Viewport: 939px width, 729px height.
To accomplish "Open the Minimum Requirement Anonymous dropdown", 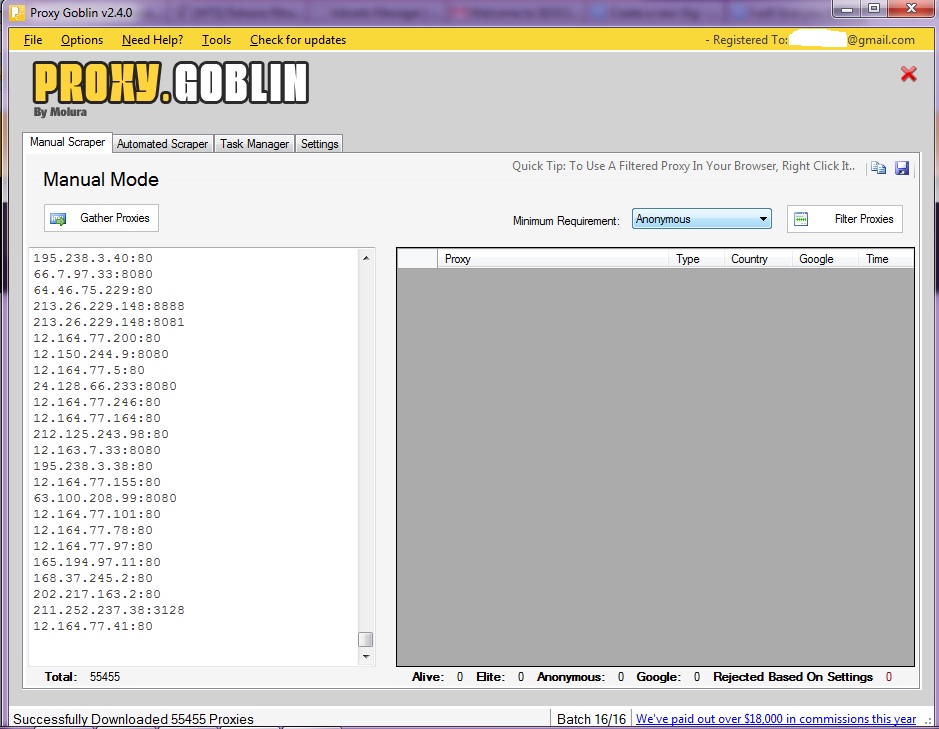I will pos(701,219).
